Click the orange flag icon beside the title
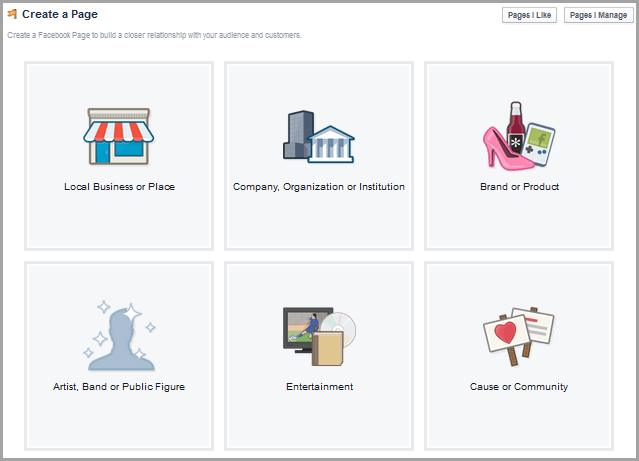The width and height of the screenshot is (639, 461). 12,14
